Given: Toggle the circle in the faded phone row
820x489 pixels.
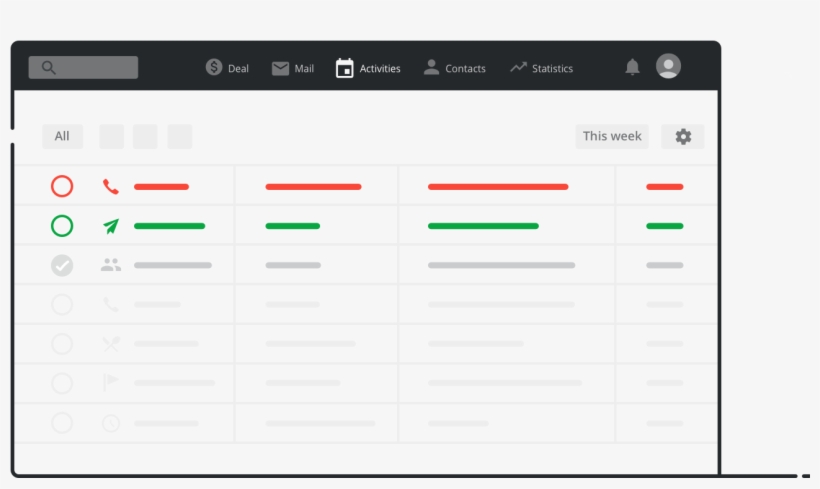Looking at the screenshot, I should tap(62, 304).
